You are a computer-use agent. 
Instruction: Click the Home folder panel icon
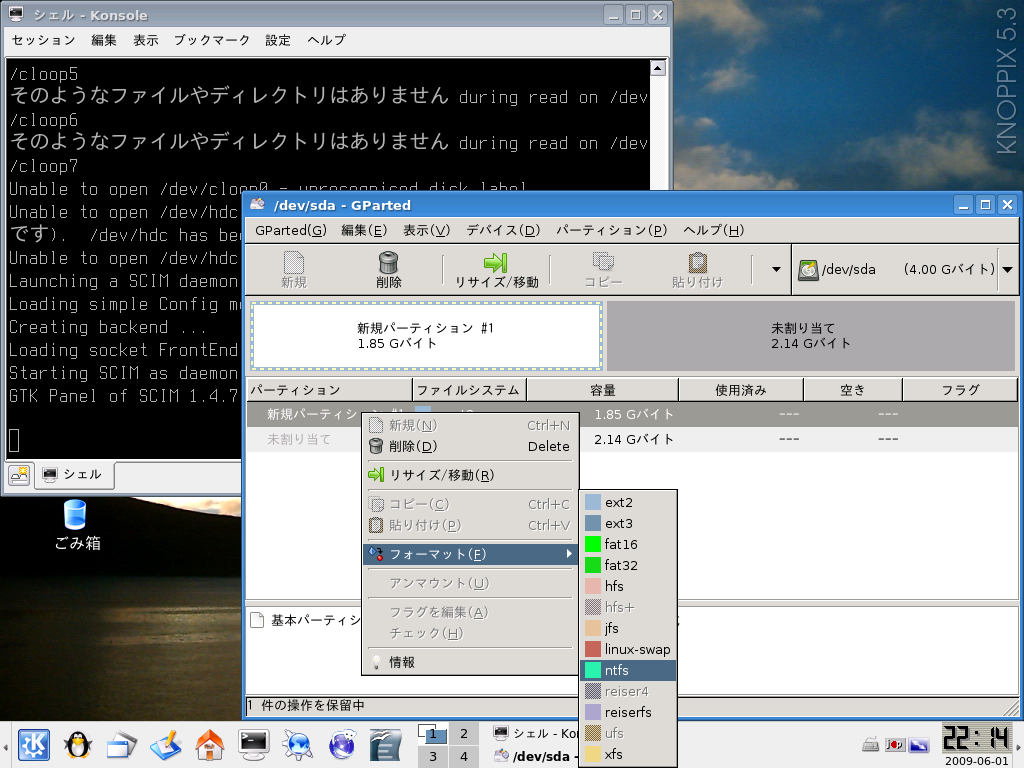[x=209, y=744]
